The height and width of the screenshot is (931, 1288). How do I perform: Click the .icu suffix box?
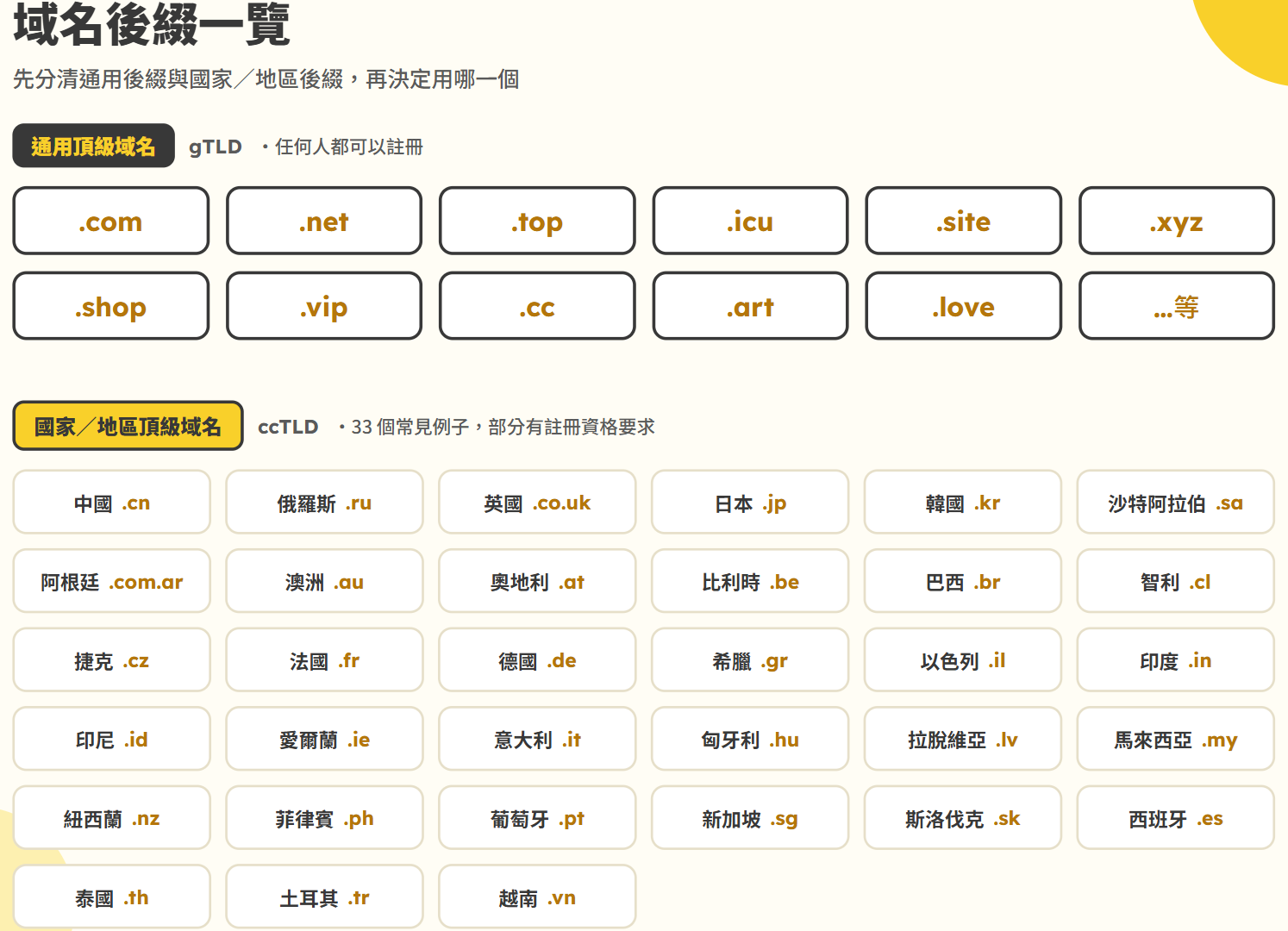[750, 221]
